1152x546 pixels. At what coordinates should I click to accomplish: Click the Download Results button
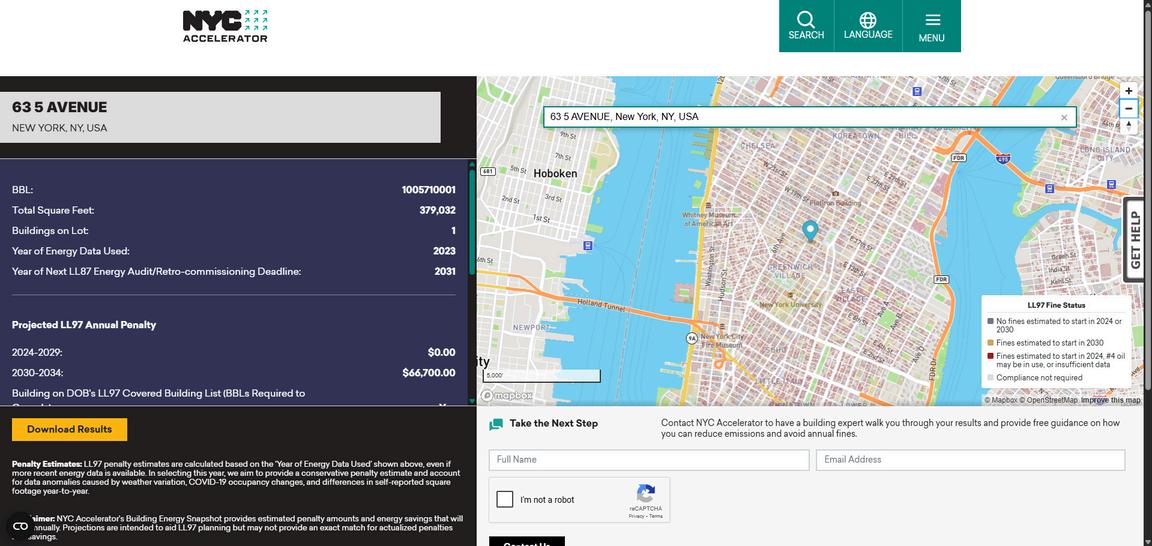[x=70, y=429]
